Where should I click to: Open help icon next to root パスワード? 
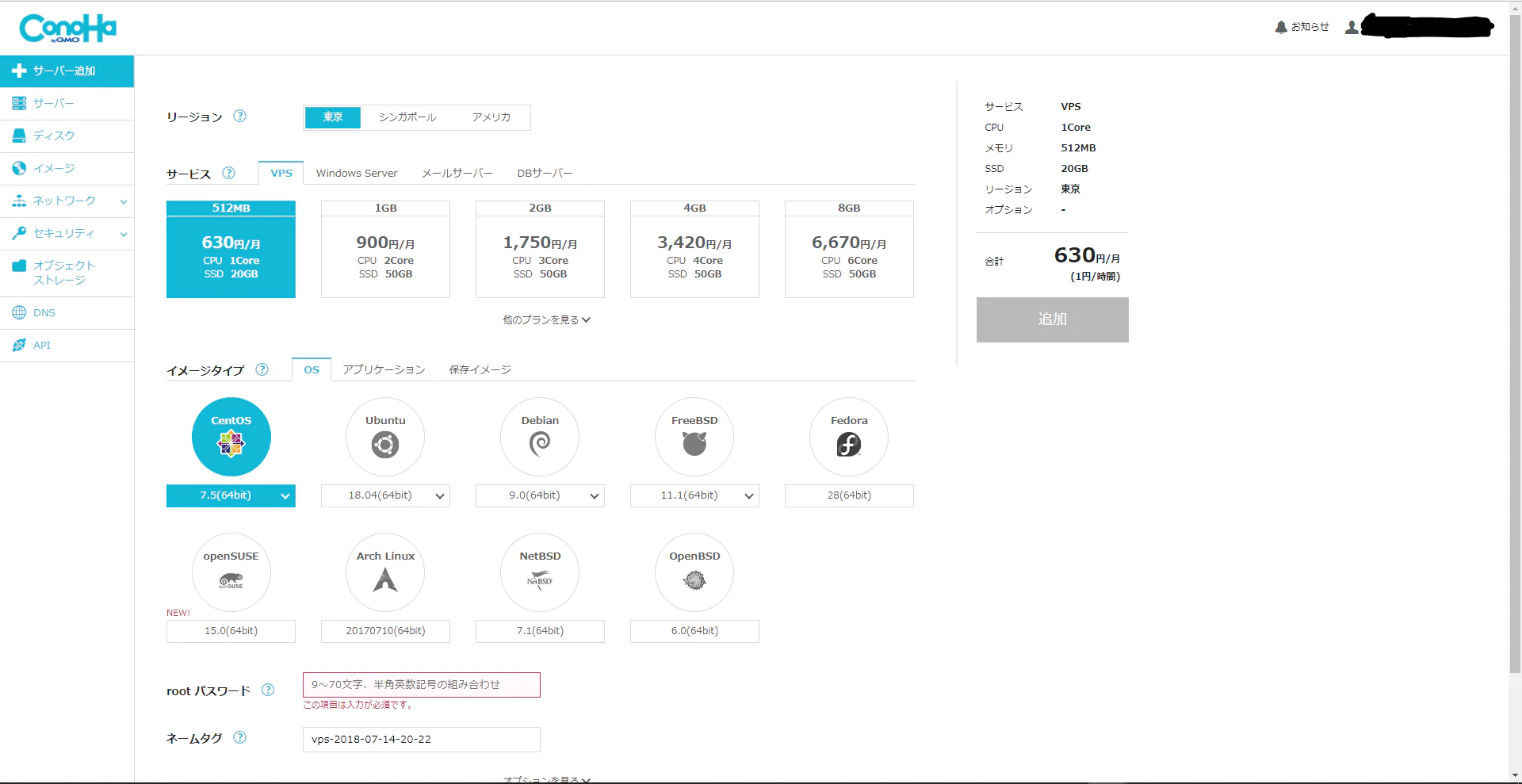268,690
